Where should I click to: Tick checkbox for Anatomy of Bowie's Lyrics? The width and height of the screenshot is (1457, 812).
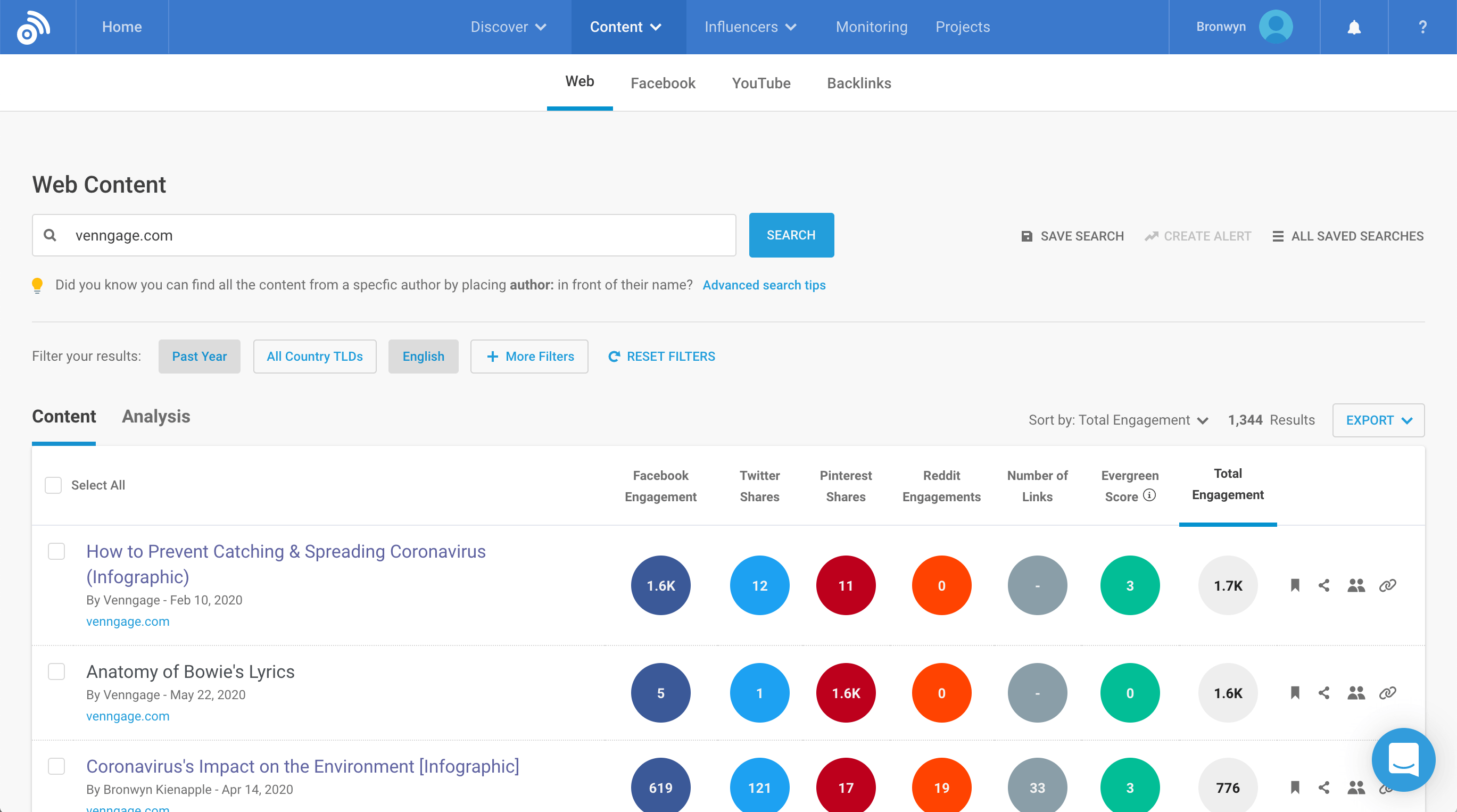pyautogui.click(x=56, y=672)
